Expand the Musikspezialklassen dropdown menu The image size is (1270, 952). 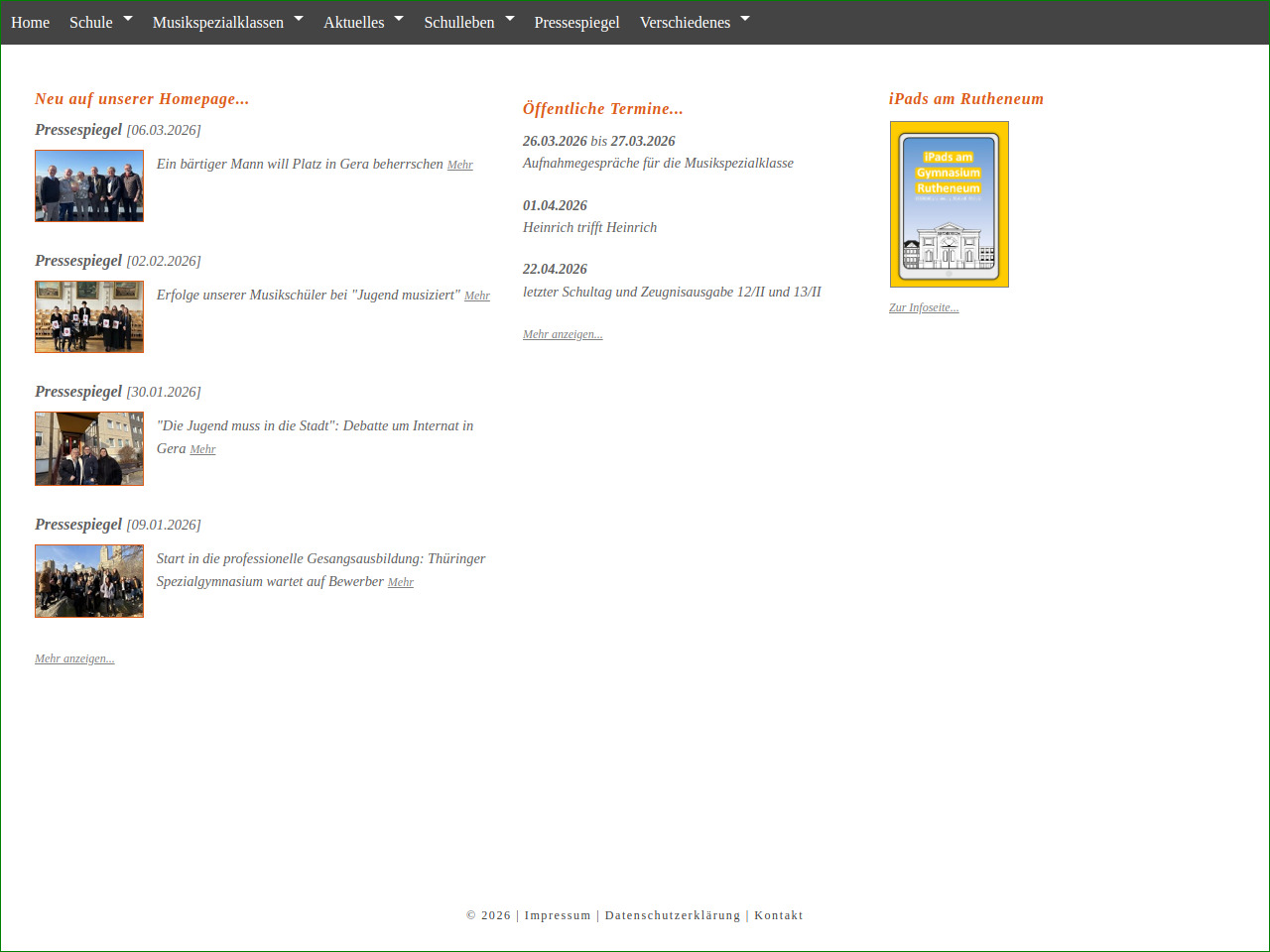(x=227, y=22)
